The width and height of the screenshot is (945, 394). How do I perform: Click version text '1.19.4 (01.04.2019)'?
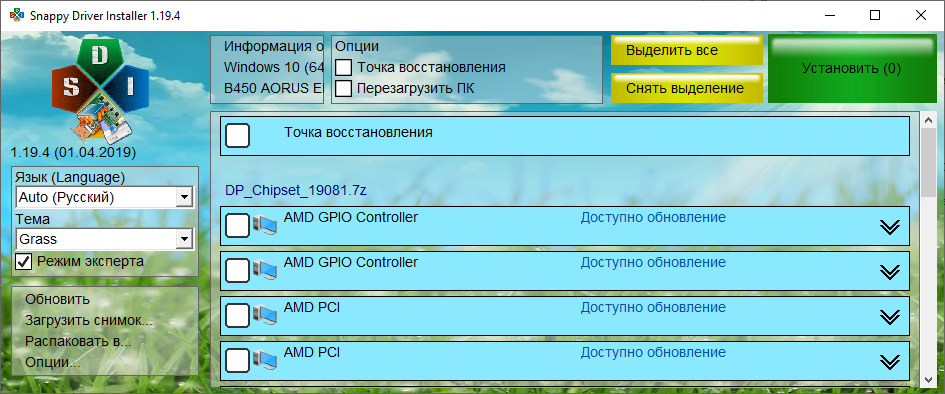[x=73, y=152]
